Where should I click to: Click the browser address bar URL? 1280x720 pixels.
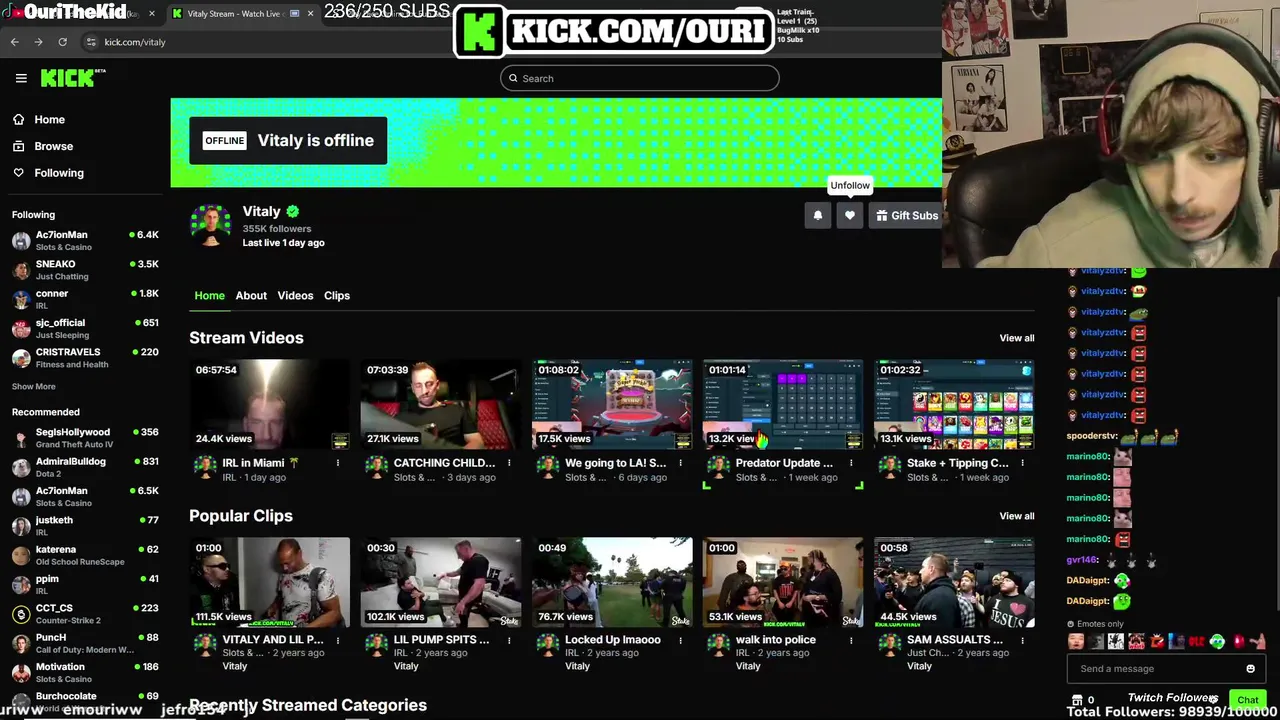[x=135, y=42]
